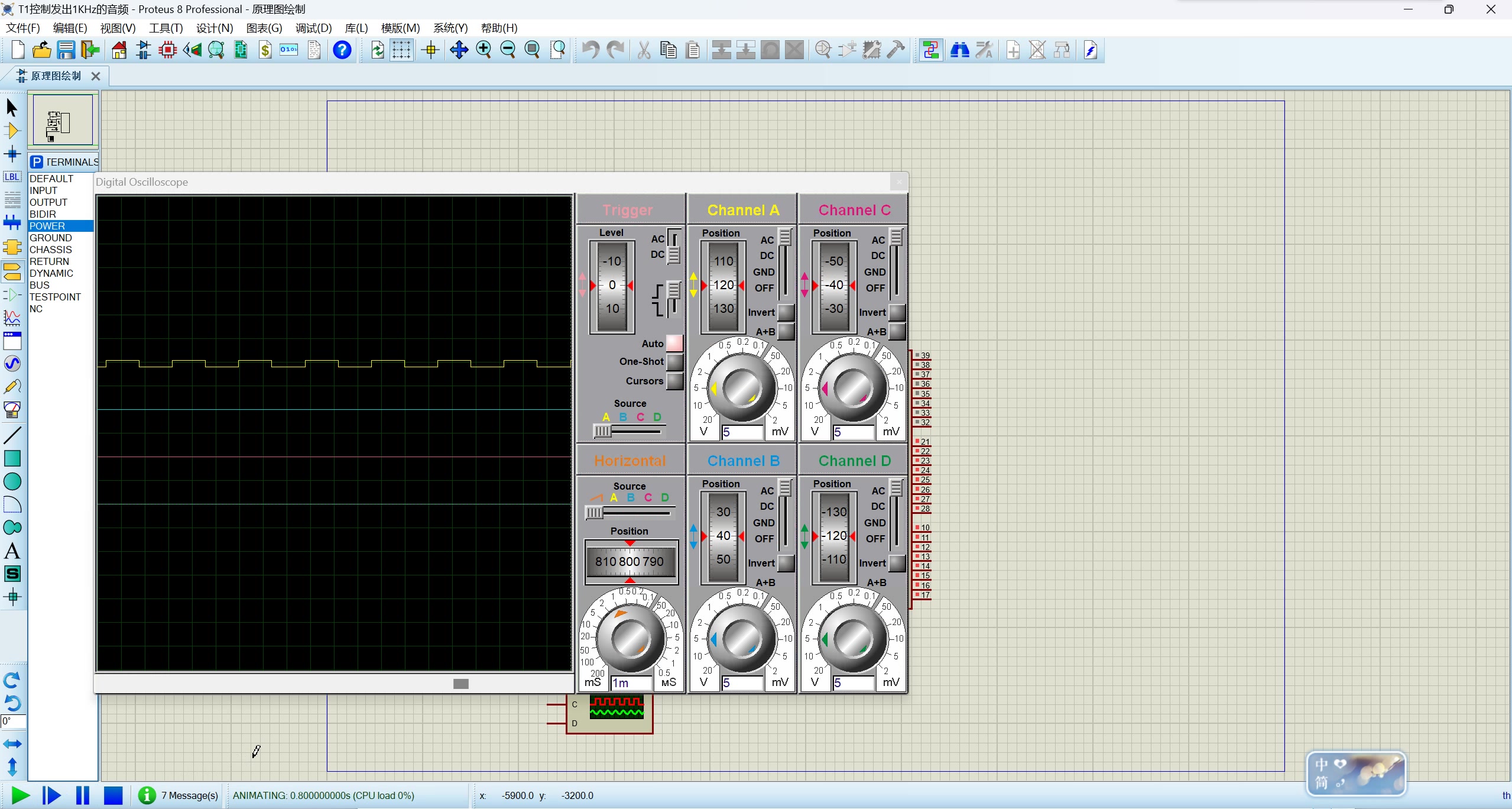Image resolution: width=1512 pixels, height=809 pixels.
Task: Click the 原理图绘制 schematic tab
Action: pyautogui.click(x=56, y=76)
